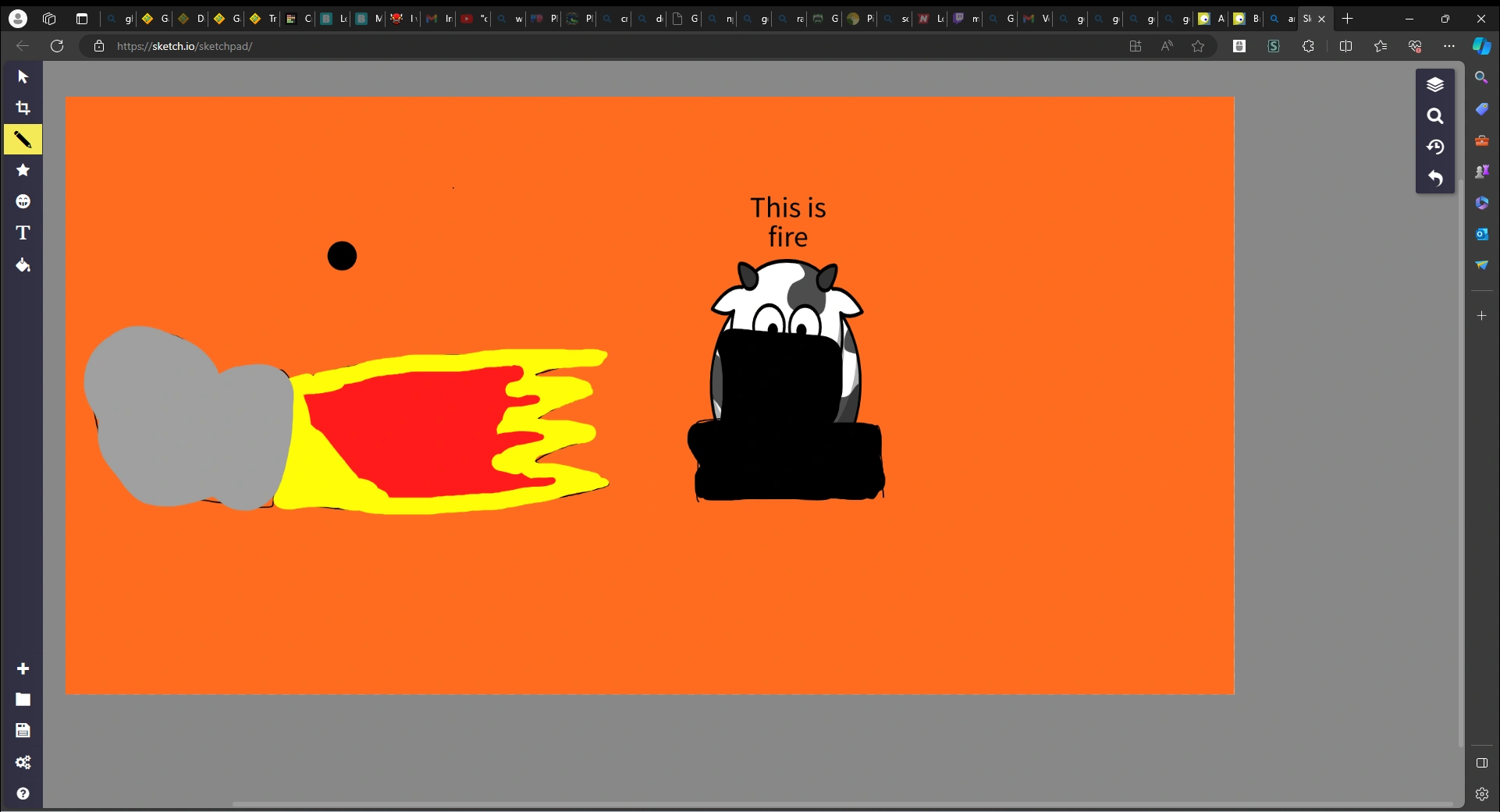Open sidebar Microsoft 365 icon

1481,203
